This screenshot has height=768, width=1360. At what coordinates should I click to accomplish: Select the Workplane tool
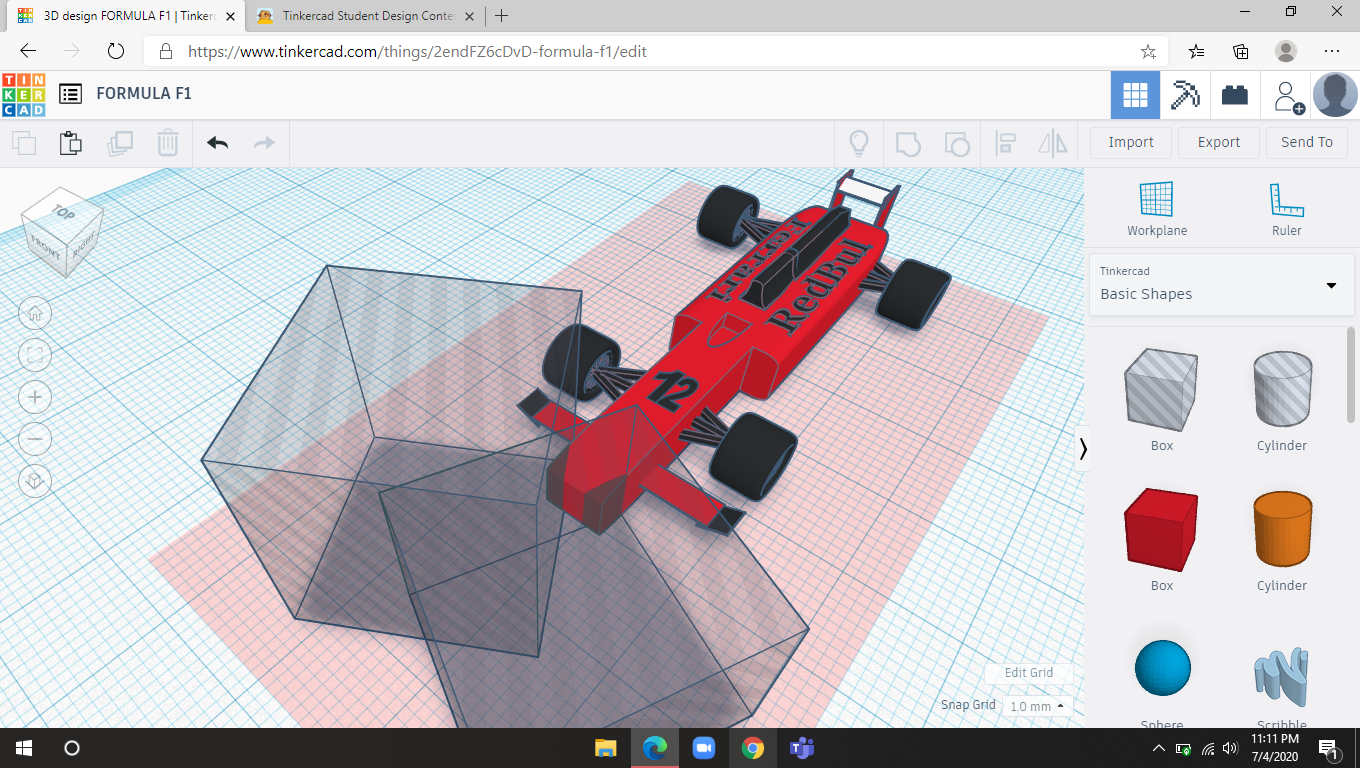1157,205
